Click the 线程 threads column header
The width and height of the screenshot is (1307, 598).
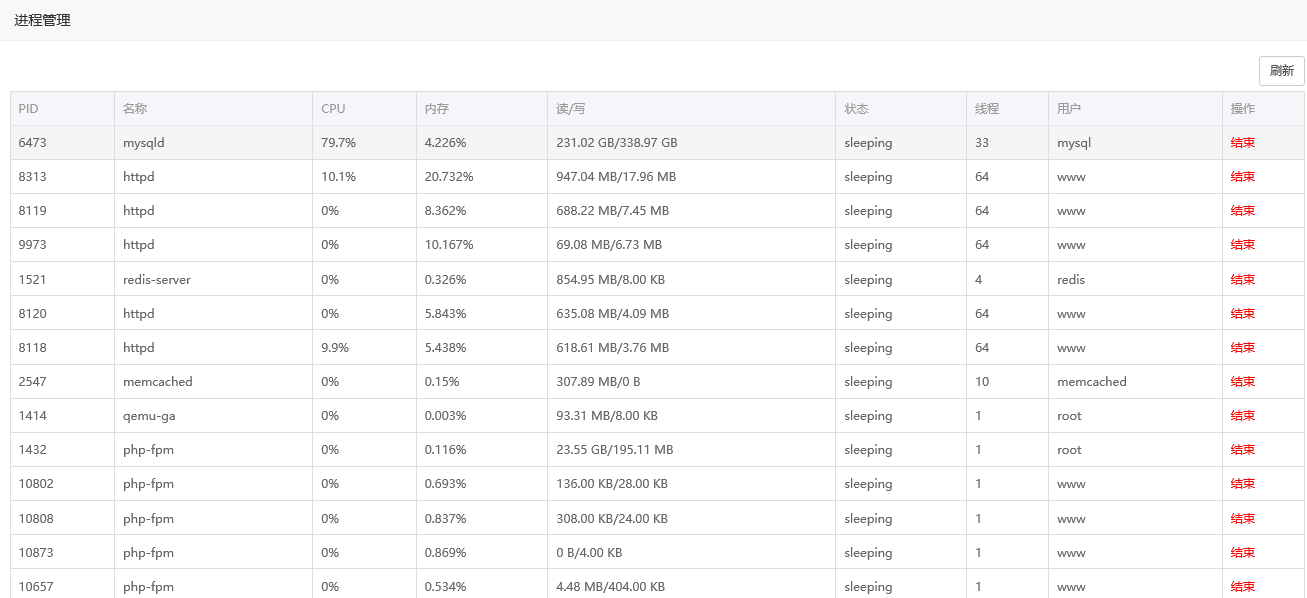coord(987,109)
